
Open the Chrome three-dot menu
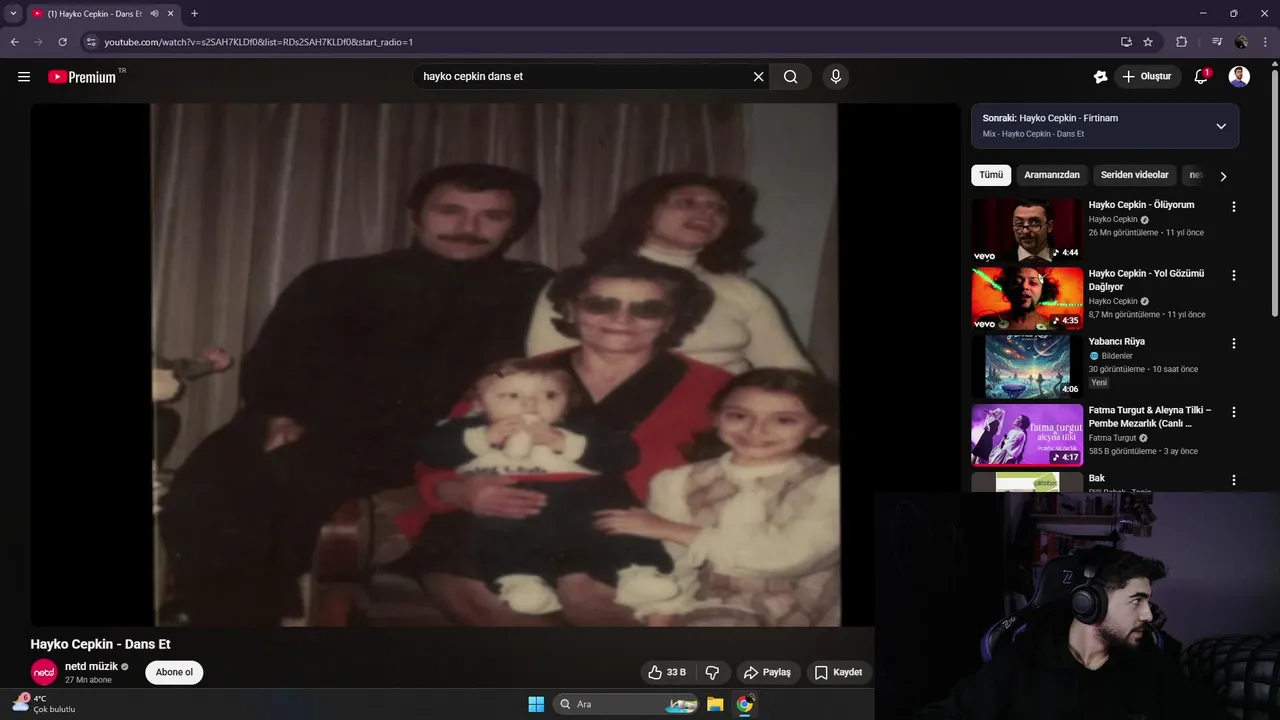[x=1265, y=42]
